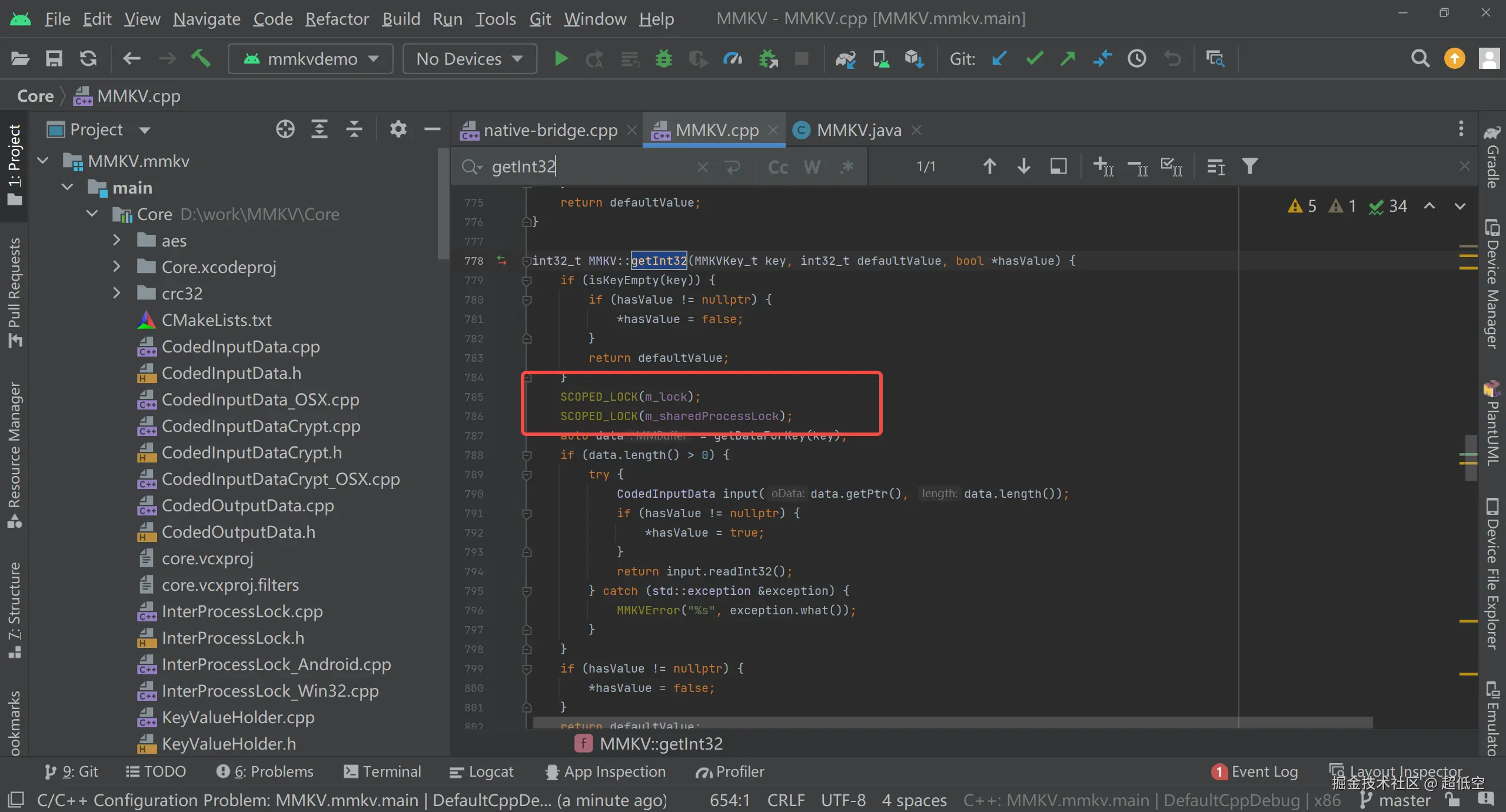Open the No Devices dropdown
The height and width of the screenshot is (812, 1506).
[x=469, y=59]
